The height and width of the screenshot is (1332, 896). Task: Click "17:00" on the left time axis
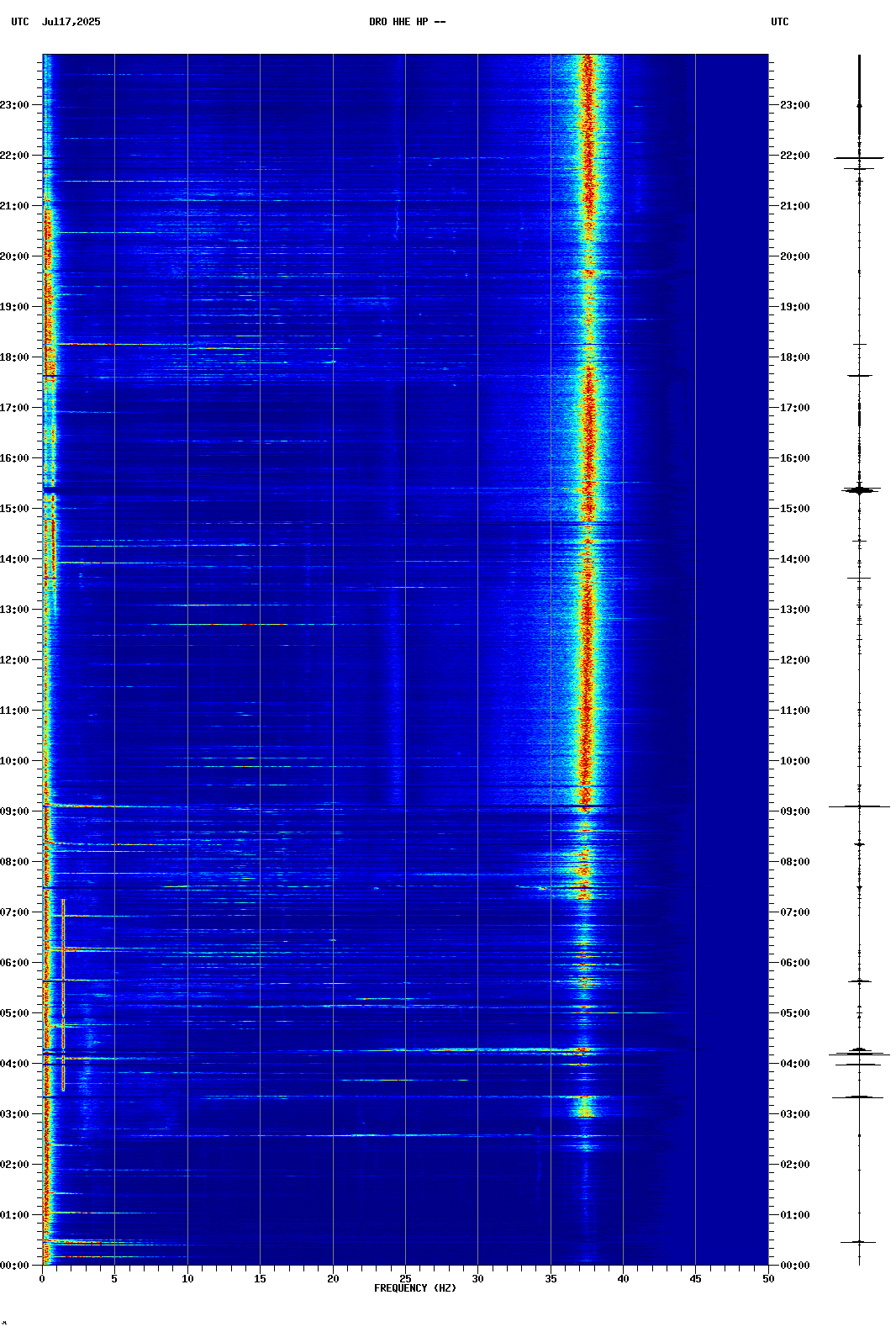pos(14,408)
